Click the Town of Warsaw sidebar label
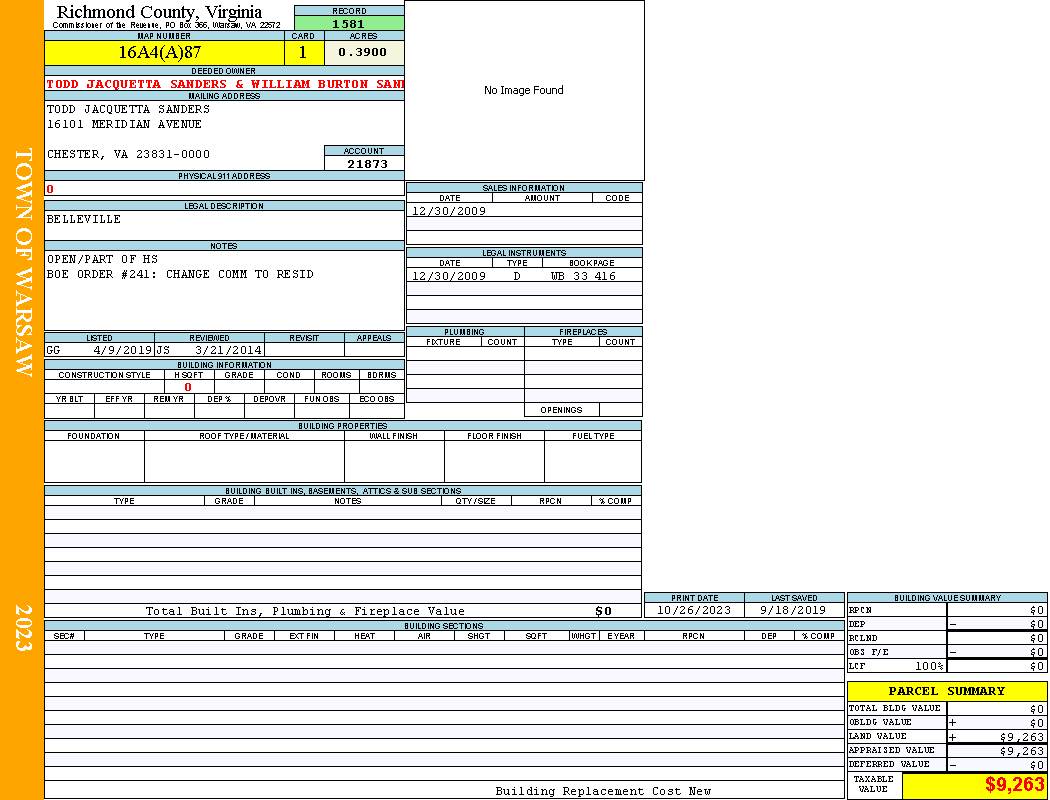 [x=23, y=262]
